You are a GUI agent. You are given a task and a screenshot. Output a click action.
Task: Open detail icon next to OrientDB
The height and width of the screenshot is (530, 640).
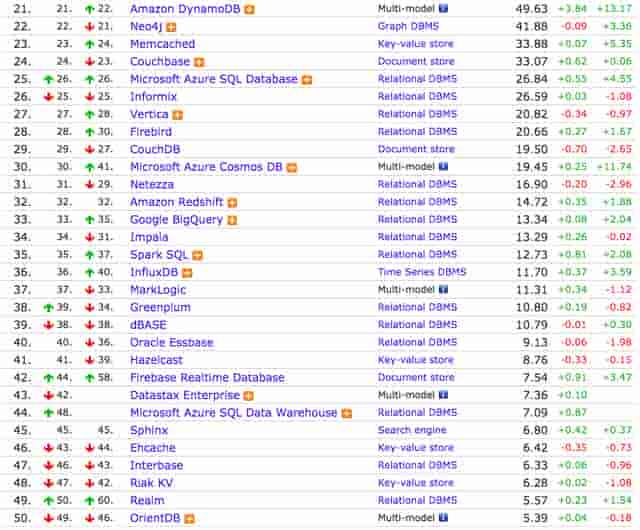point(189,519)
